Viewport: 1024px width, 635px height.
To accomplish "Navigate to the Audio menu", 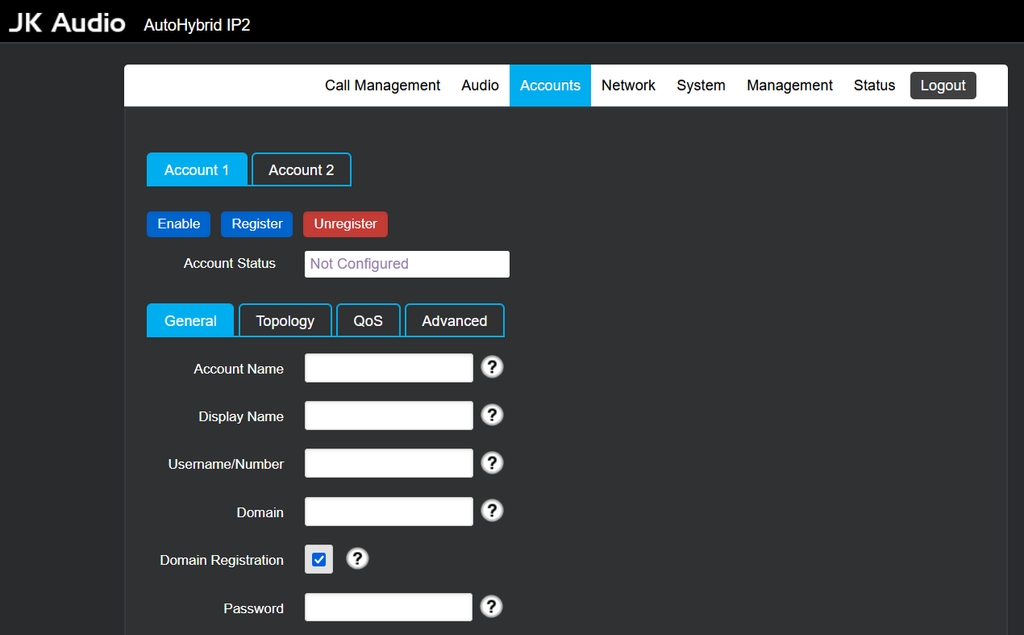I will point(480,86).
